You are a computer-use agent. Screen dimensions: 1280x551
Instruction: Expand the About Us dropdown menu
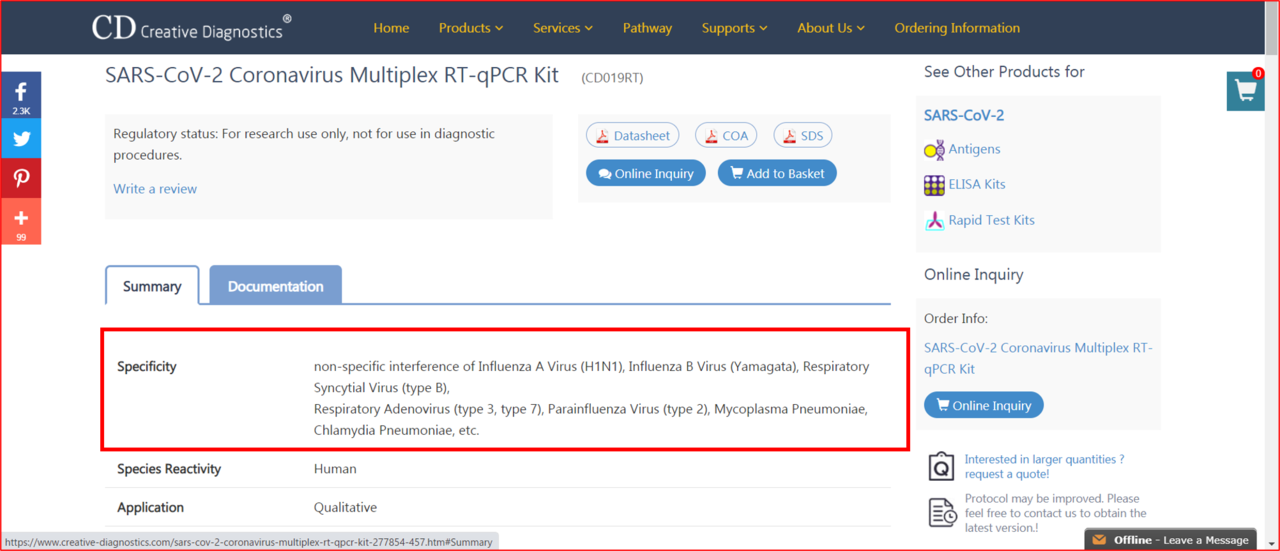tap(831, 28)
